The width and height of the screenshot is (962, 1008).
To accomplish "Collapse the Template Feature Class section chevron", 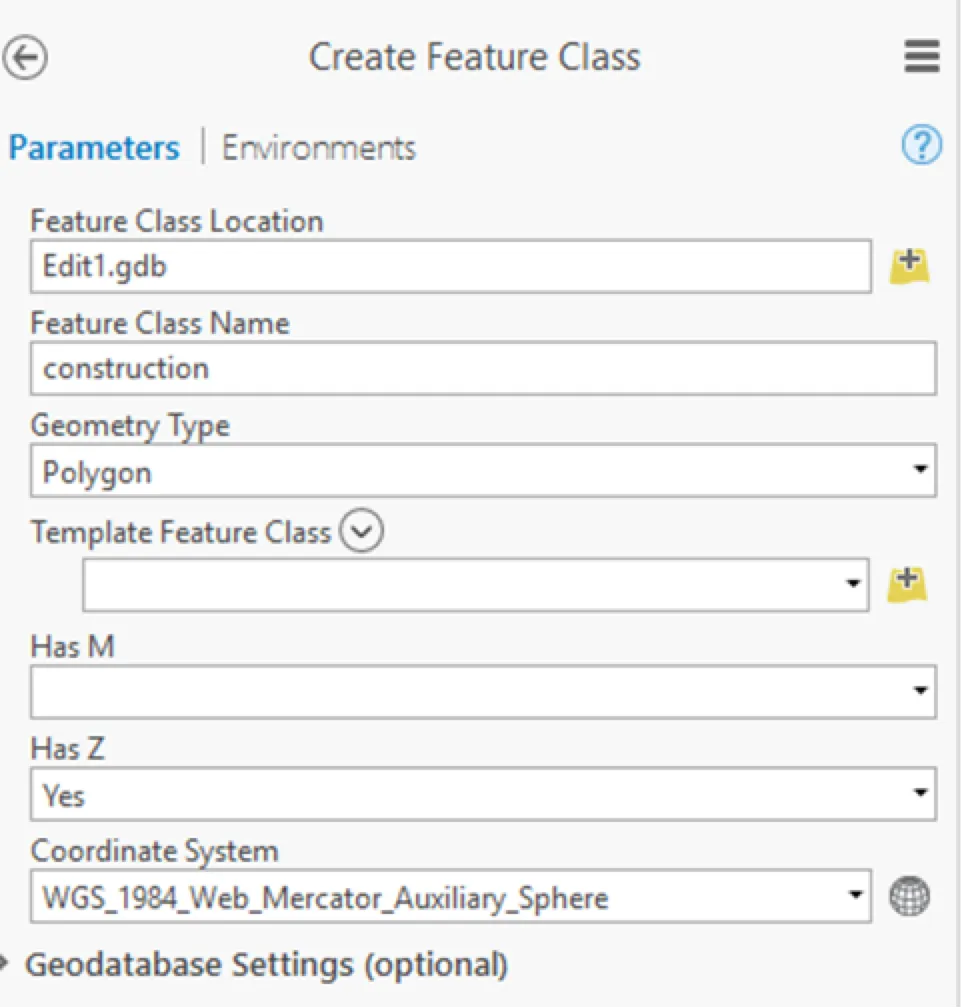I will click(x=362, y=531).
